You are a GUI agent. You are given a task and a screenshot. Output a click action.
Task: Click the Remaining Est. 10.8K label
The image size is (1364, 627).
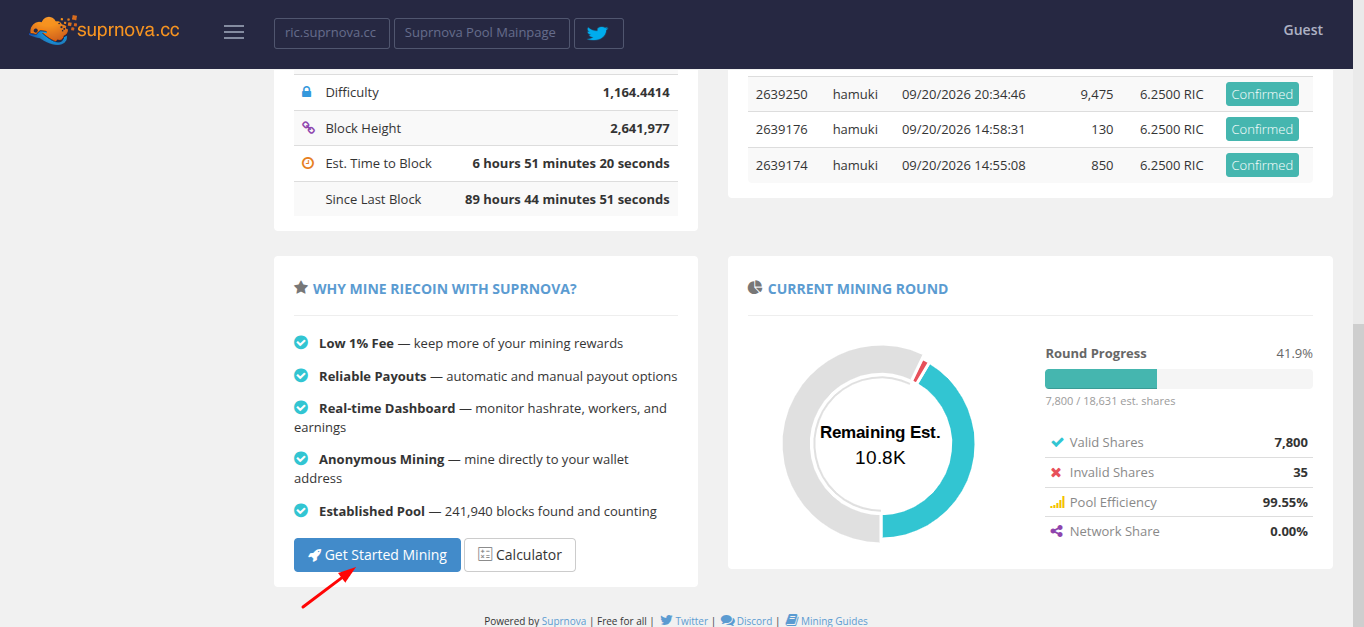click(x=880, y=445)
